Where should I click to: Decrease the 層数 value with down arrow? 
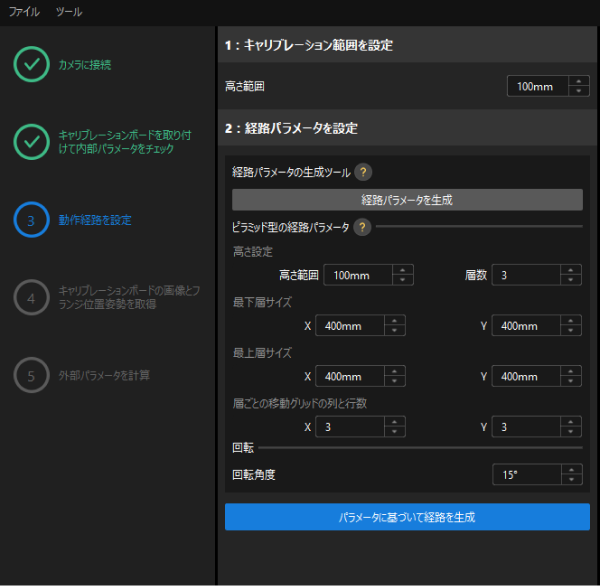[571, 280]
